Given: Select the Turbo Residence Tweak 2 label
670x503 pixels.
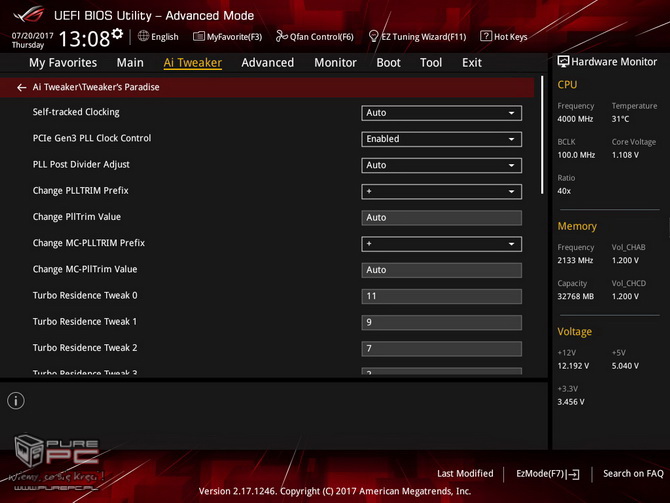Looking at the screenshot, I should (85, 348).
